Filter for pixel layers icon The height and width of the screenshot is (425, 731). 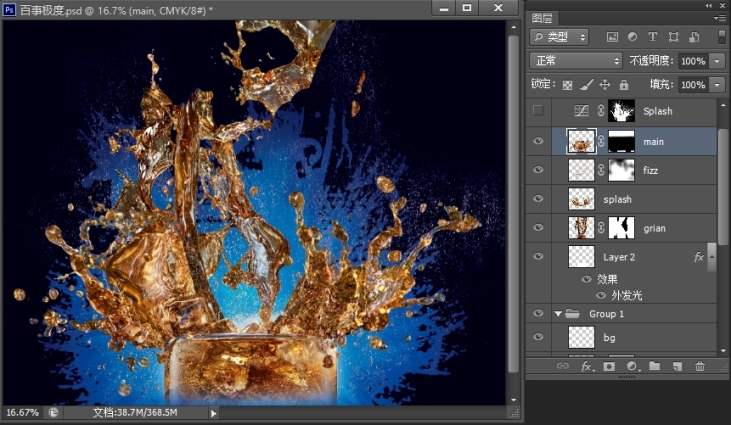coord(612,37)
